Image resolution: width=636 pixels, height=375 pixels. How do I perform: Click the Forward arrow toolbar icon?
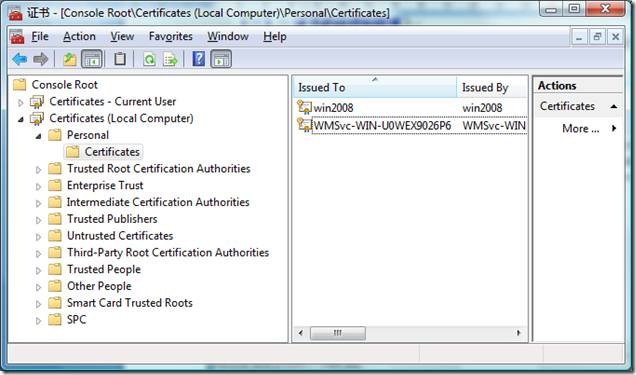(41, 60)
